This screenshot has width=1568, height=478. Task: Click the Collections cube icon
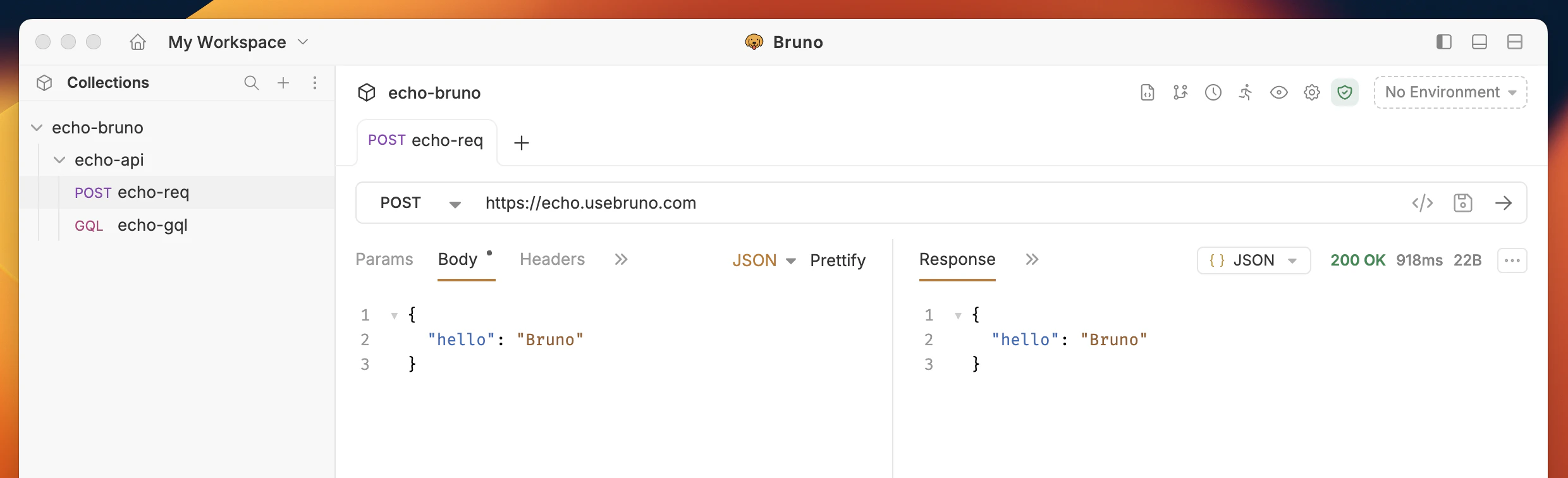tap(44, 83)
